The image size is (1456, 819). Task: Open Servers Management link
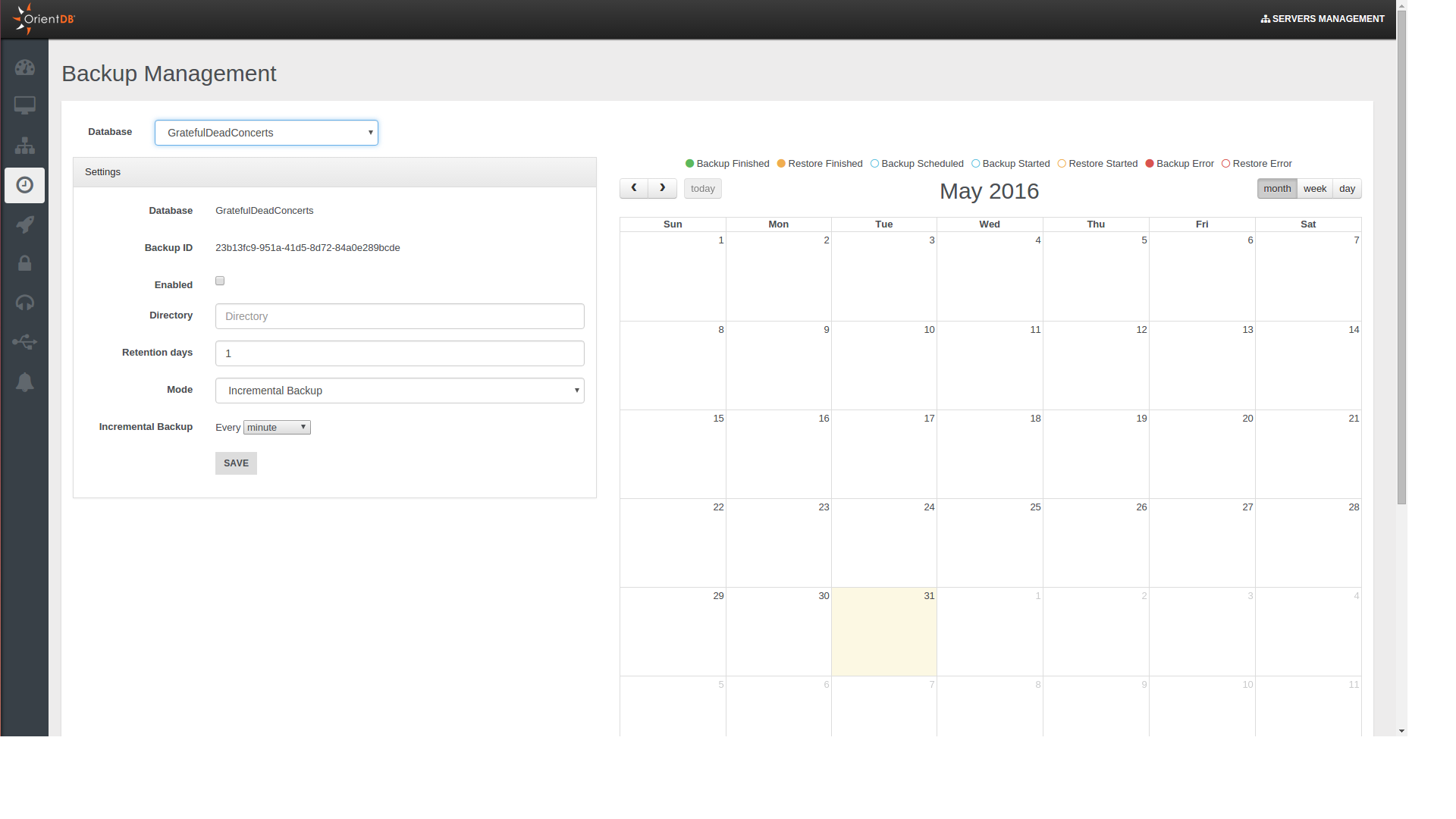pyautogui.click(x=1323, y=19)
